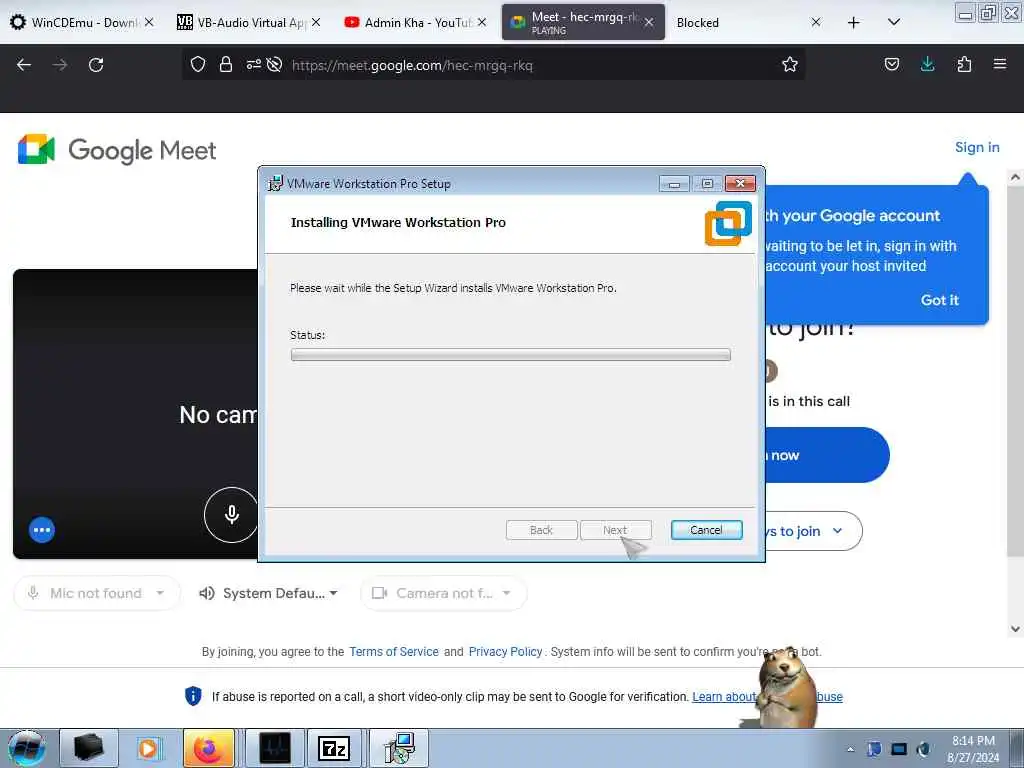Open the Camera not found dropdown
1024x768 pixels.
click(443, 593)
